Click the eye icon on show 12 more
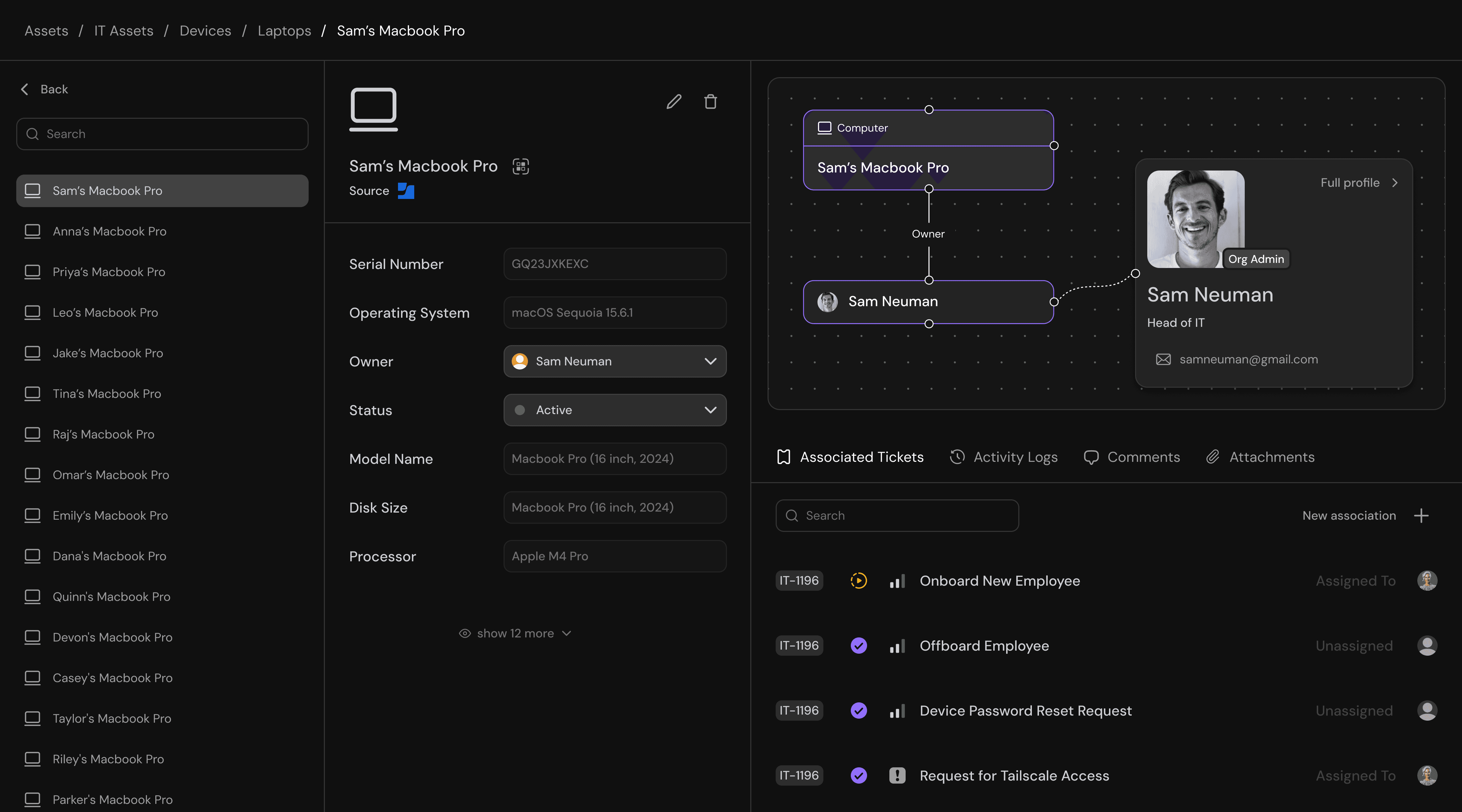1462x812 pixels. [465, 633]
